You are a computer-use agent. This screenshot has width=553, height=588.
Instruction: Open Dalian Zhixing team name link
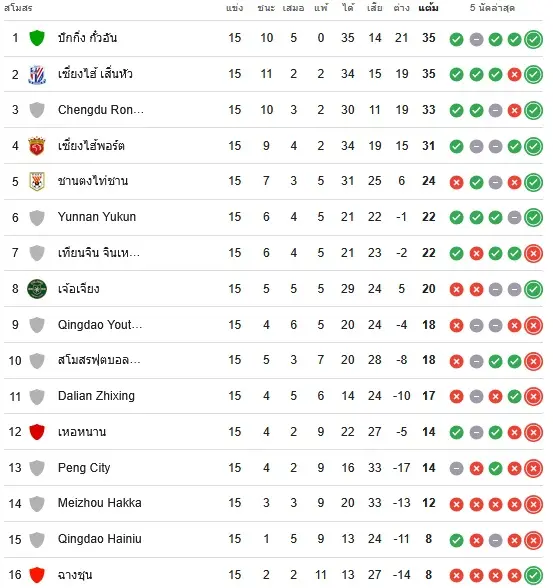point(96,396)
